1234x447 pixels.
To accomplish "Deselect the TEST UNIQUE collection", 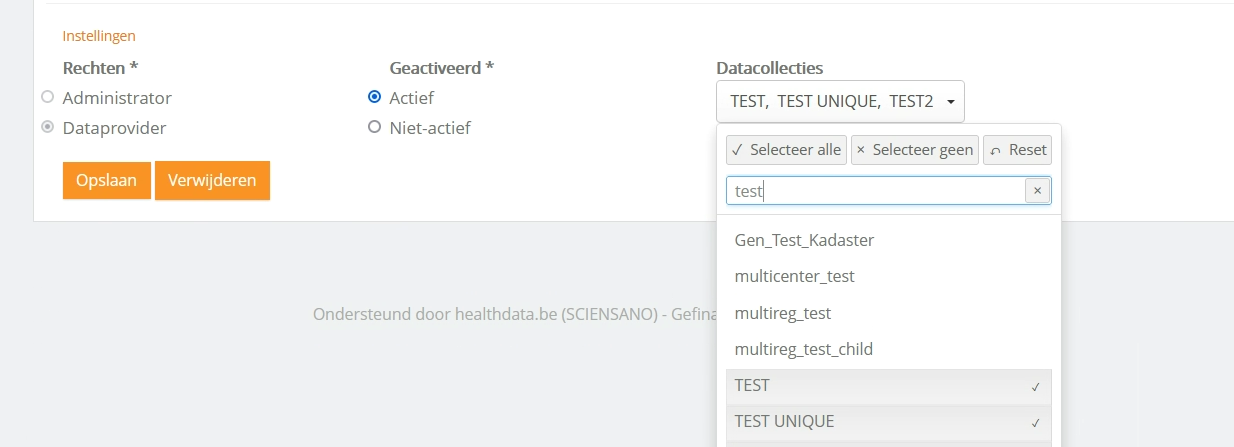I will point(784,422).
